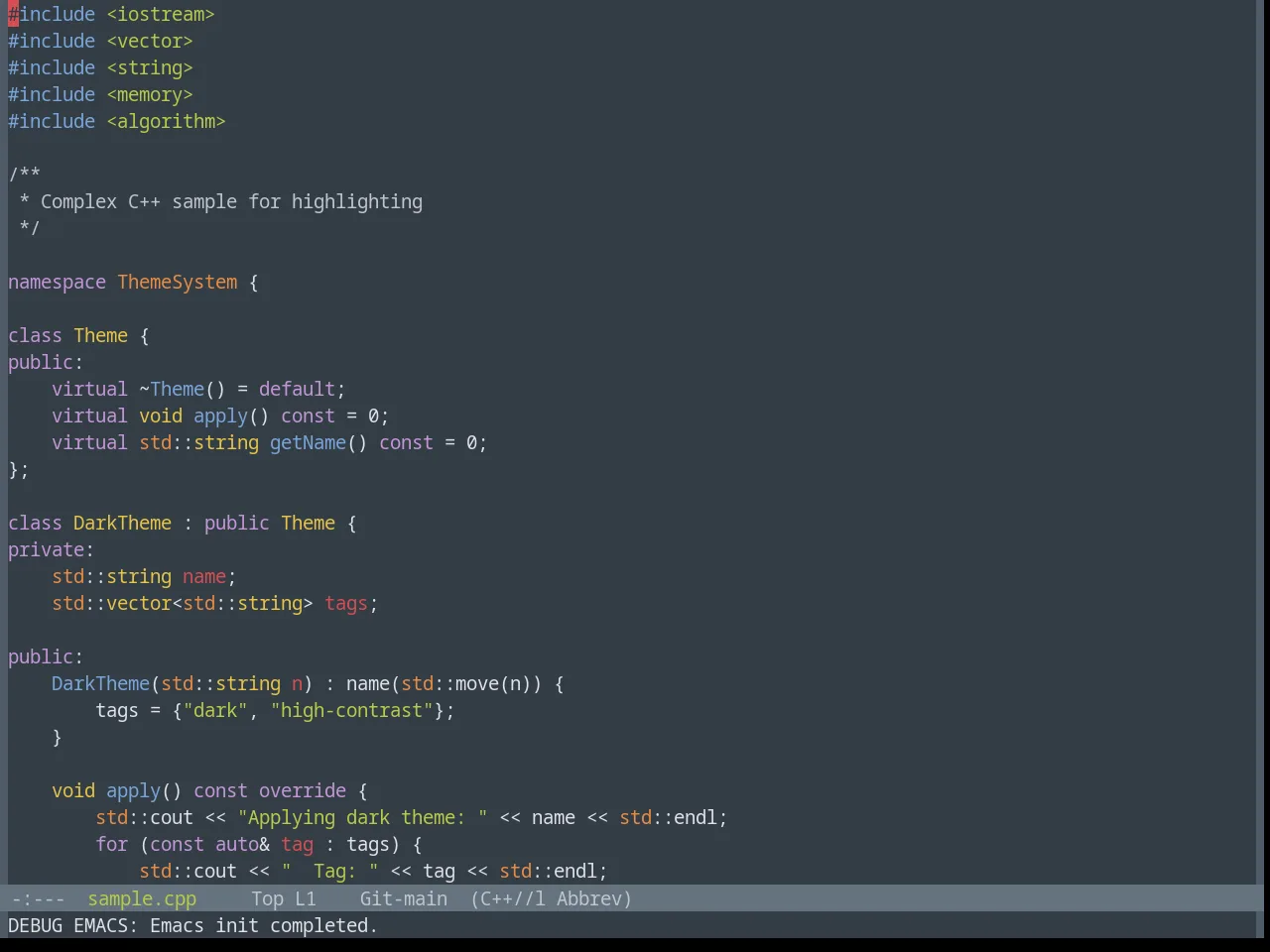The height and width of the screenshot is (952, 1270).
Task: Click string "Applying dark theme: "
Action: pyautogui.click(x=362, y=817)
